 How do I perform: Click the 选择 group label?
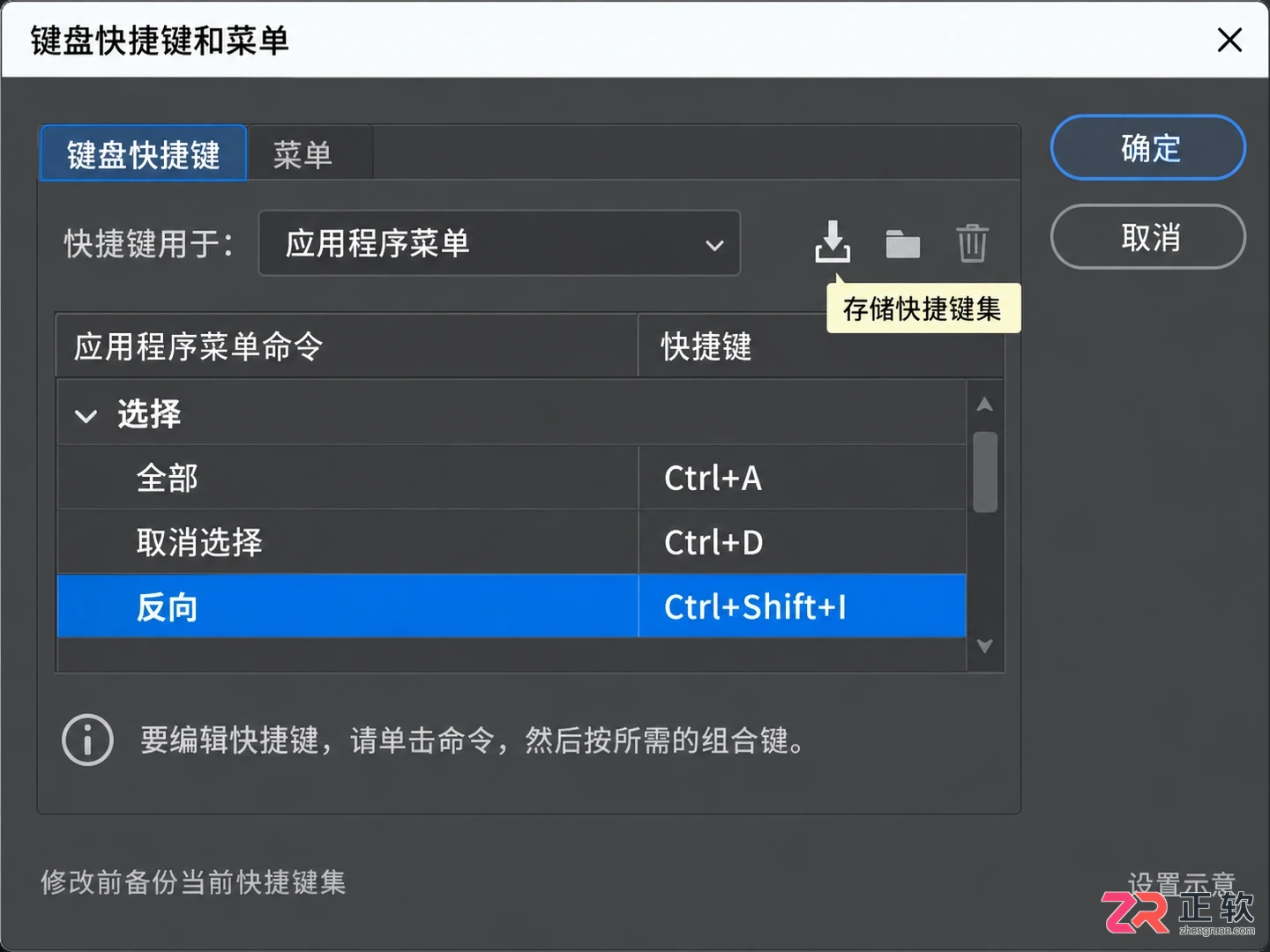149,413
